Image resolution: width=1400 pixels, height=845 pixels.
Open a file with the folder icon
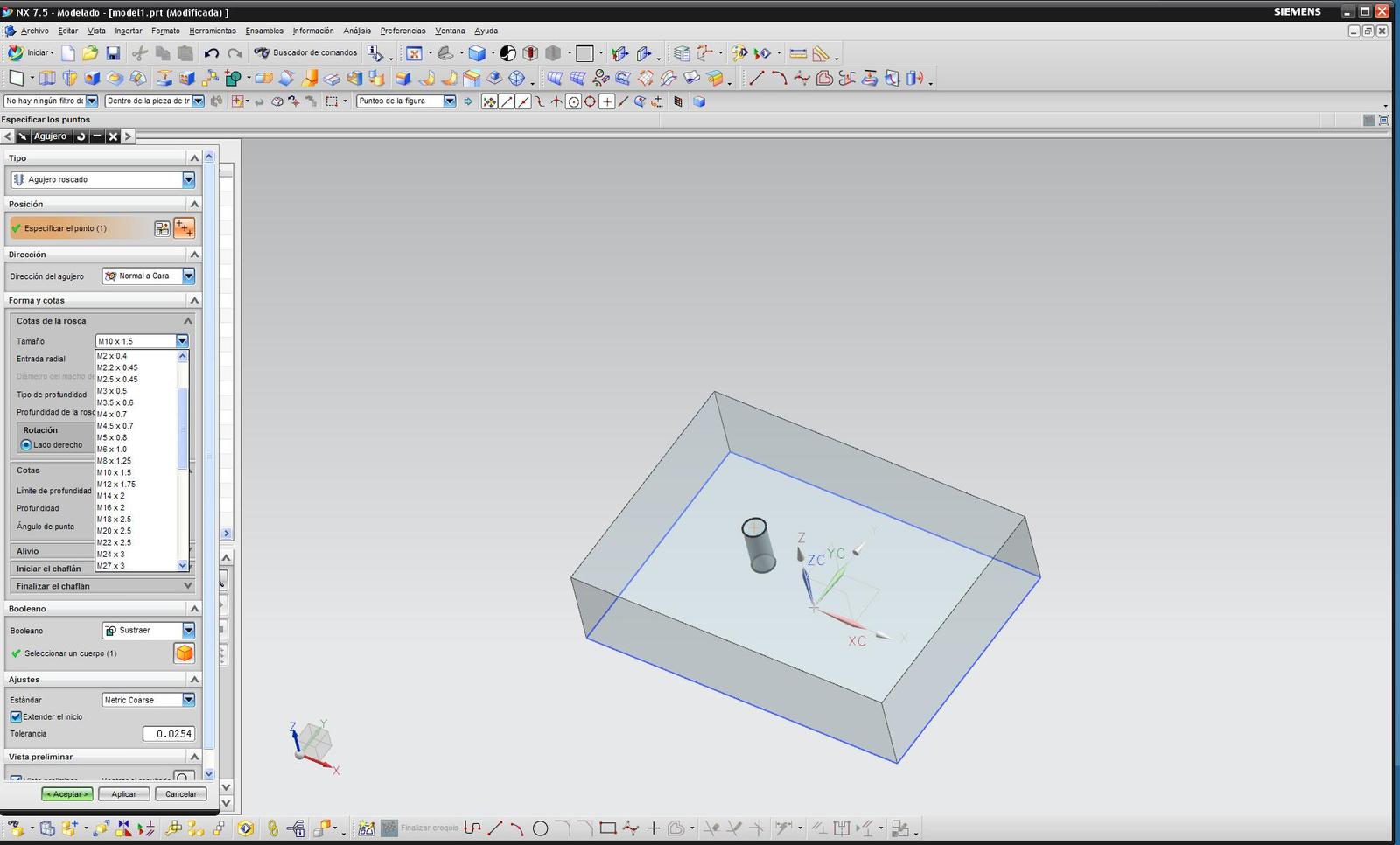coord(90,53)
